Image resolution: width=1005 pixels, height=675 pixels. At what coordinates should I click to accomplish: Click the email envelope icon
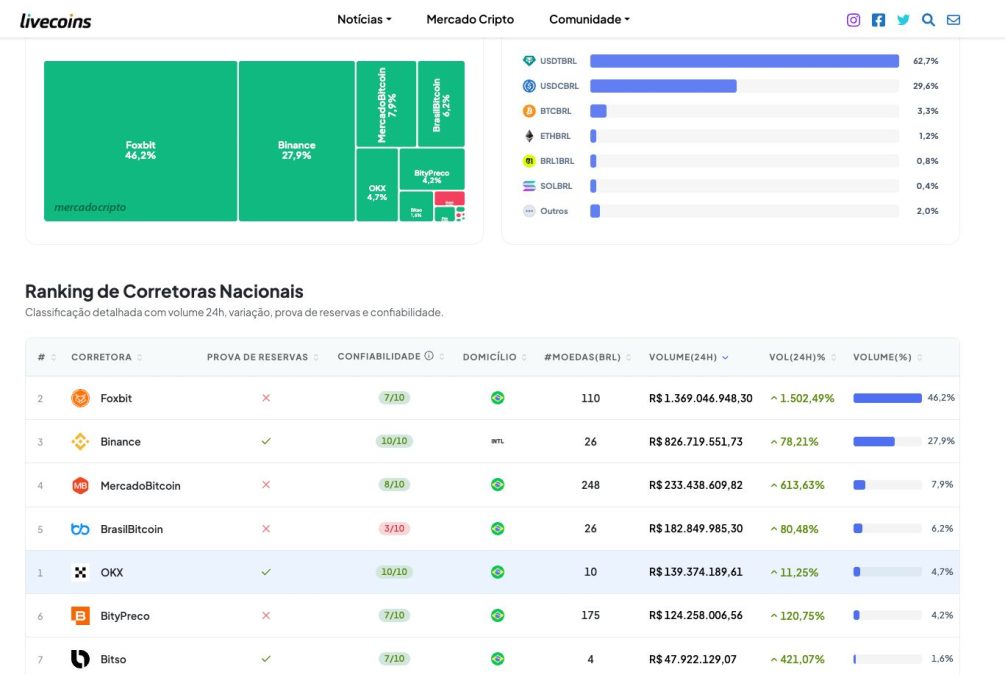click(x=953, y=20)
